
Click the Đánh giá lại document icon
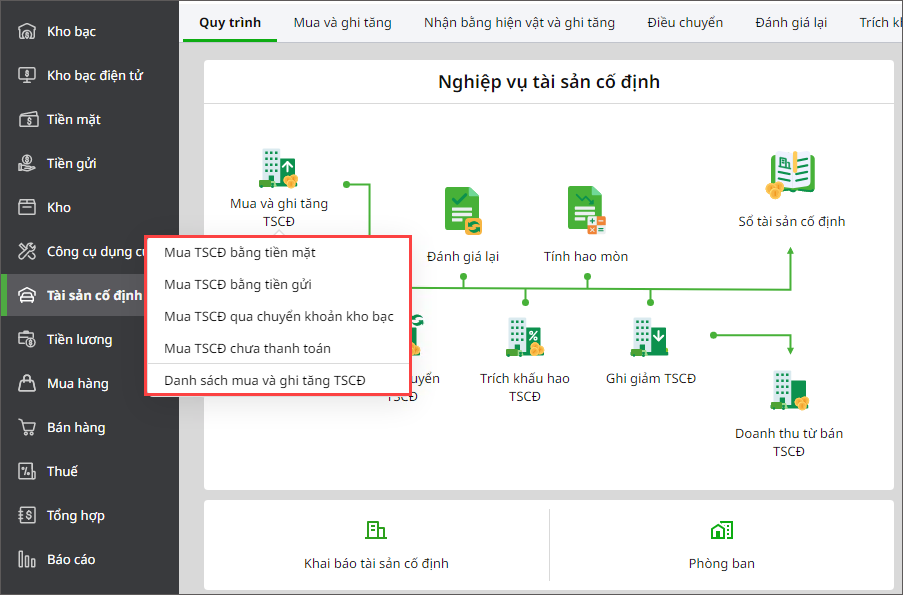[463, 211]
